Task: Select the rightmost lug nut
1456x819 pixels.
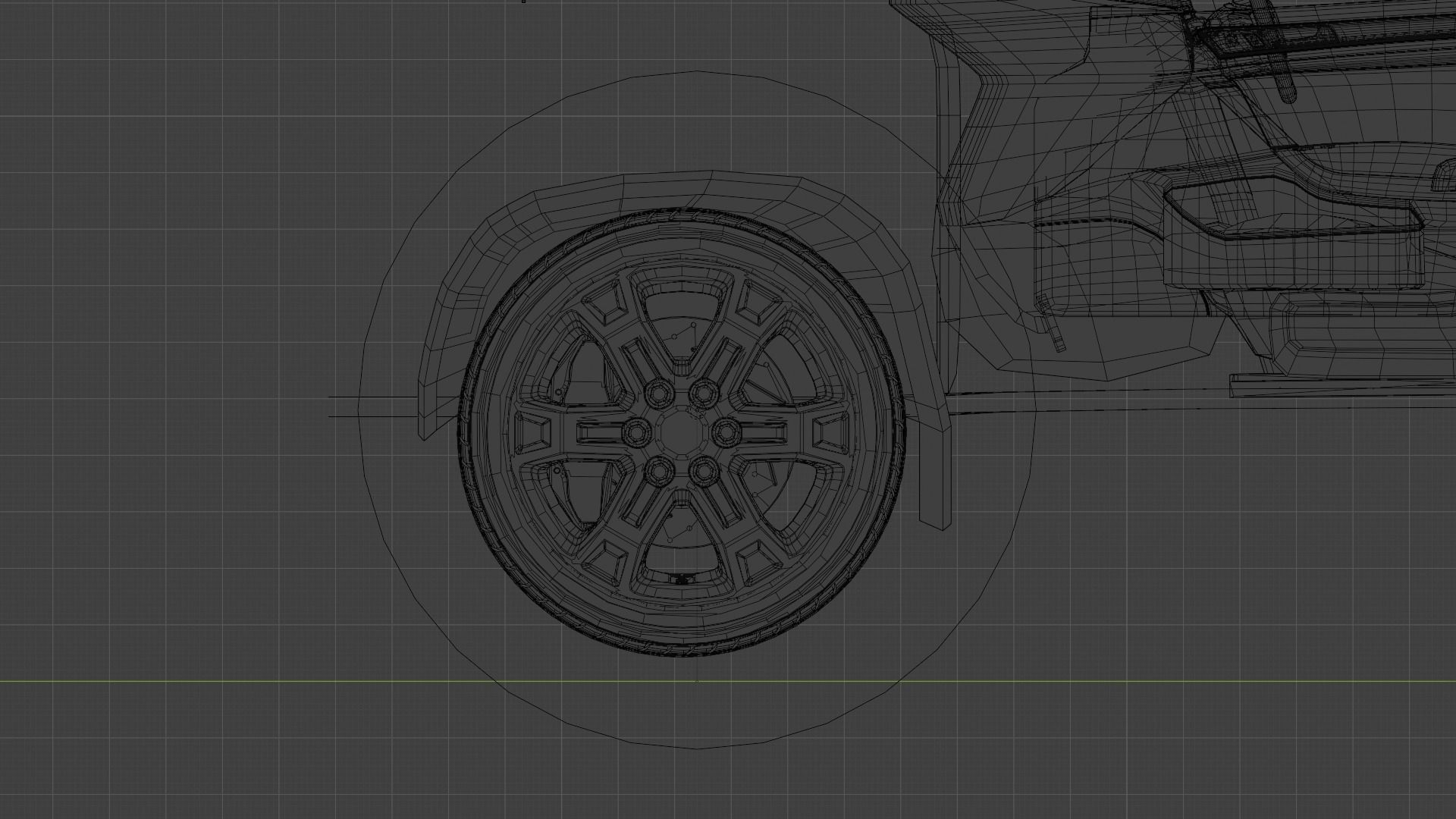Action: tap(727, 432)
